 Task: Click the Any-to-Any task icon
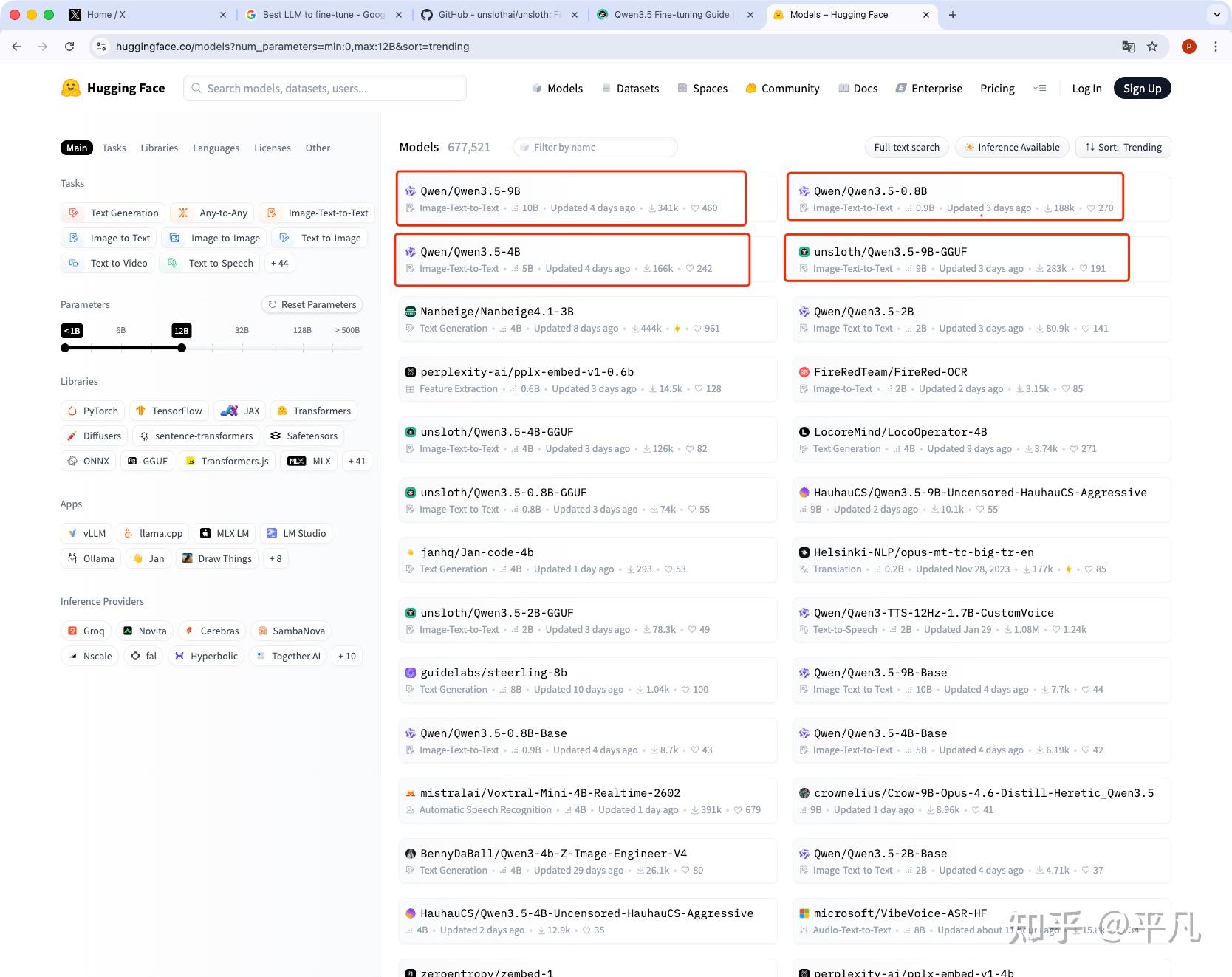pyautogui.click(x=182, y=213)
